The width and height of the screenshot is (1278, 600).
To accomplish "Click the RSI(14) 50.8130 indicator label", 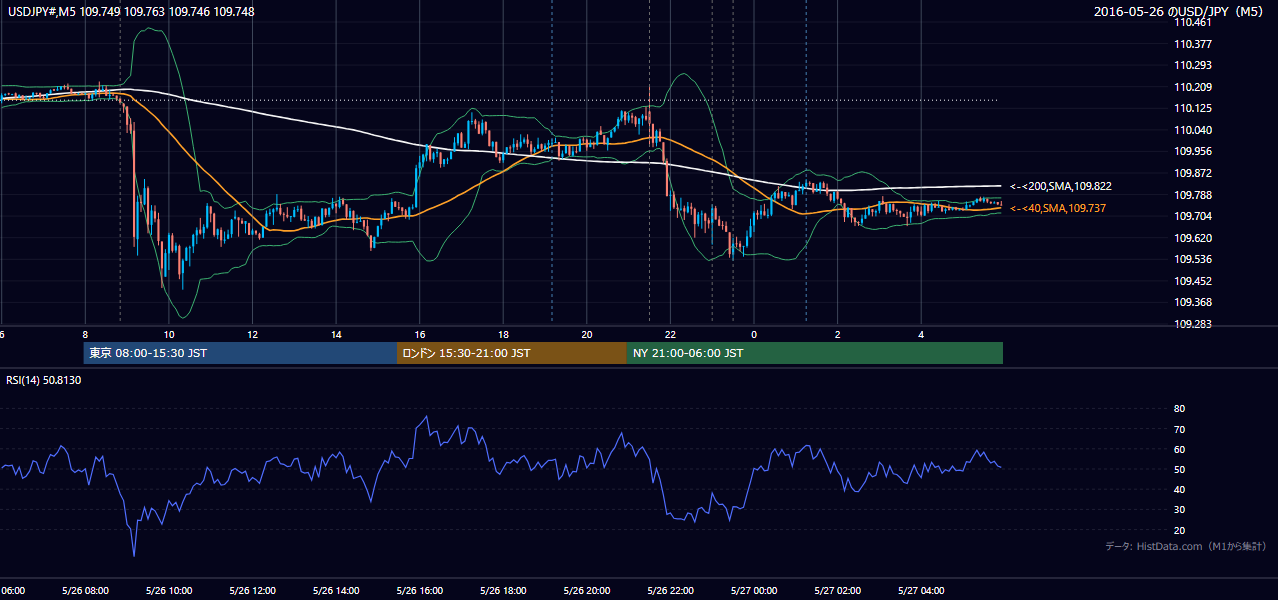I will [44, 380].
